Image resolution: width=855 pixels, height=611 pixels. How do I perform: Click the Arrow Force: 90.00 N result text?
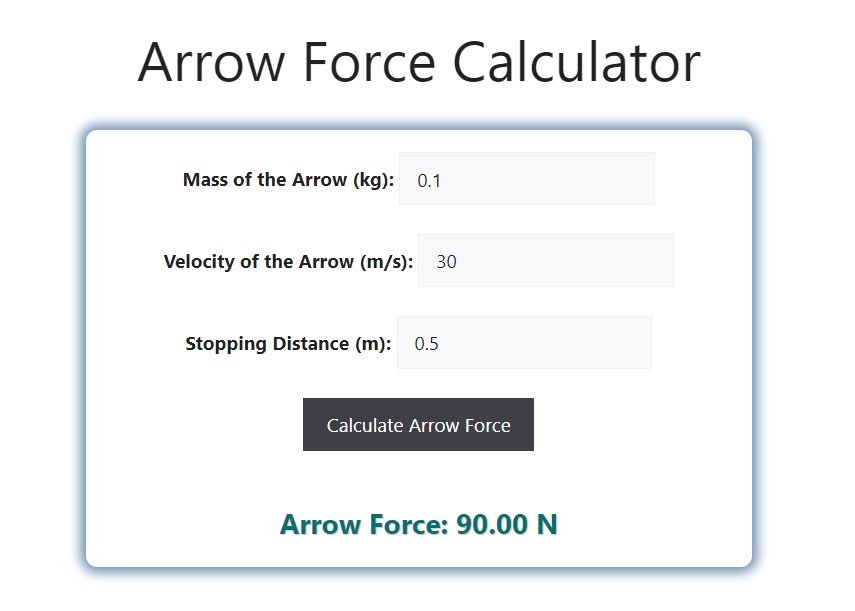point(418,524)
